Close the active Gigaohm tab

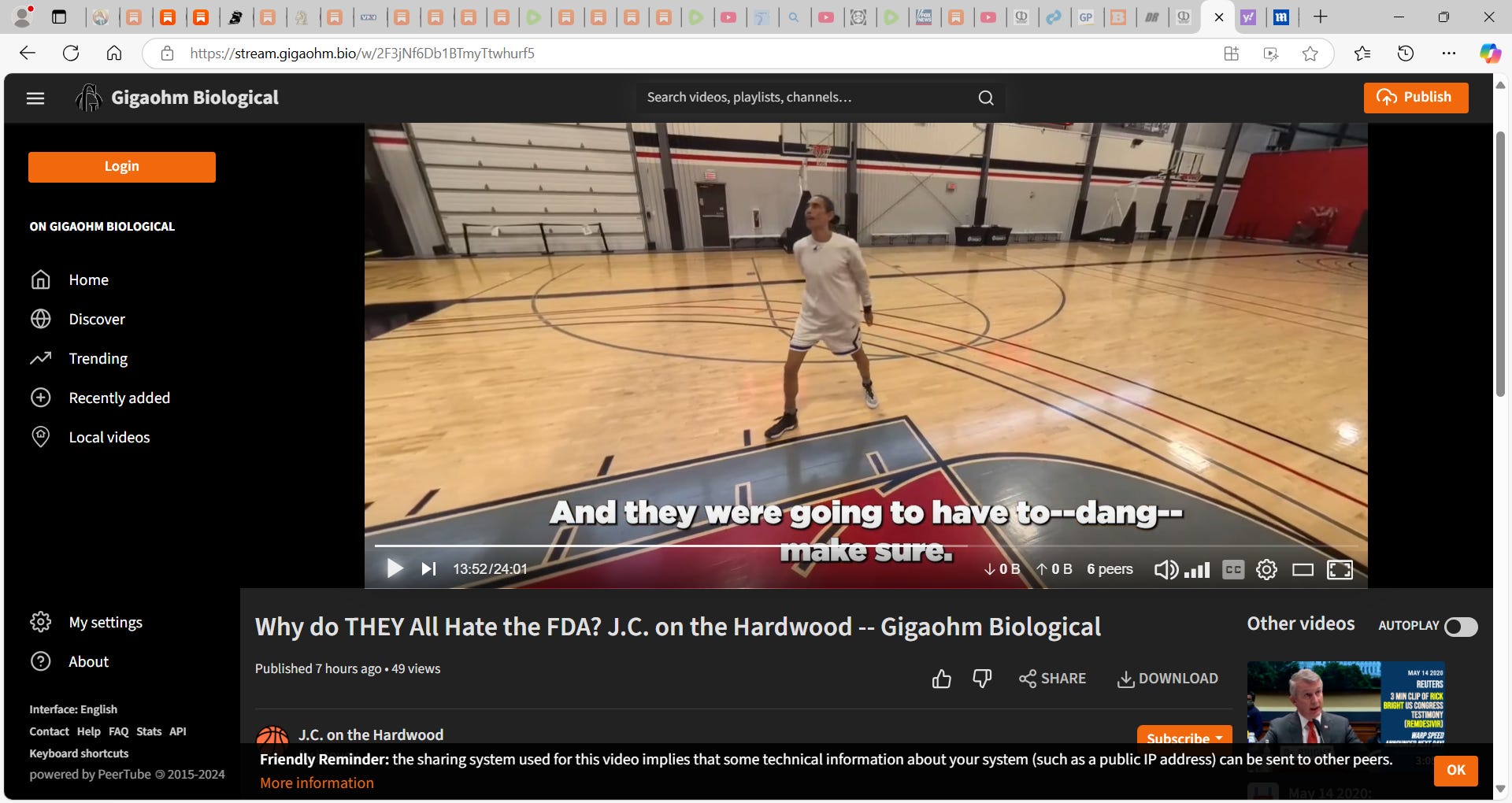[x=1219, y=17]
